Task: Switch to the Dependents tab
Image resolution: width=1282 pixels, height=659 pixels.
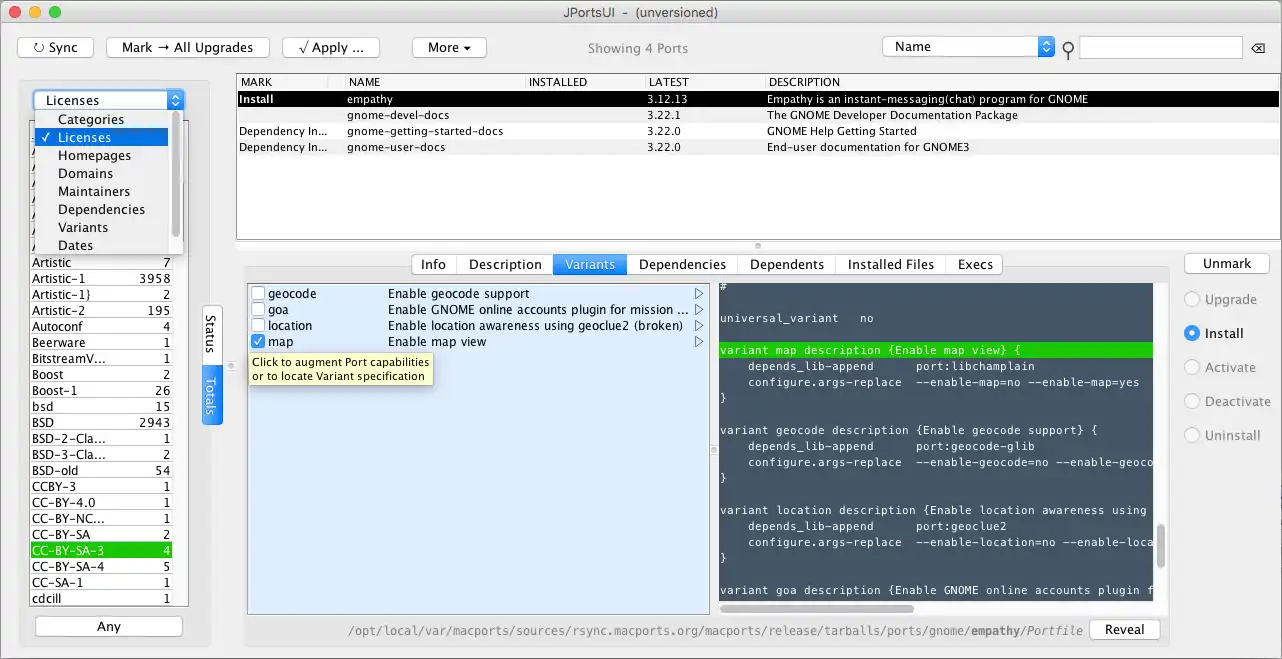Action: tap(787, 264)
